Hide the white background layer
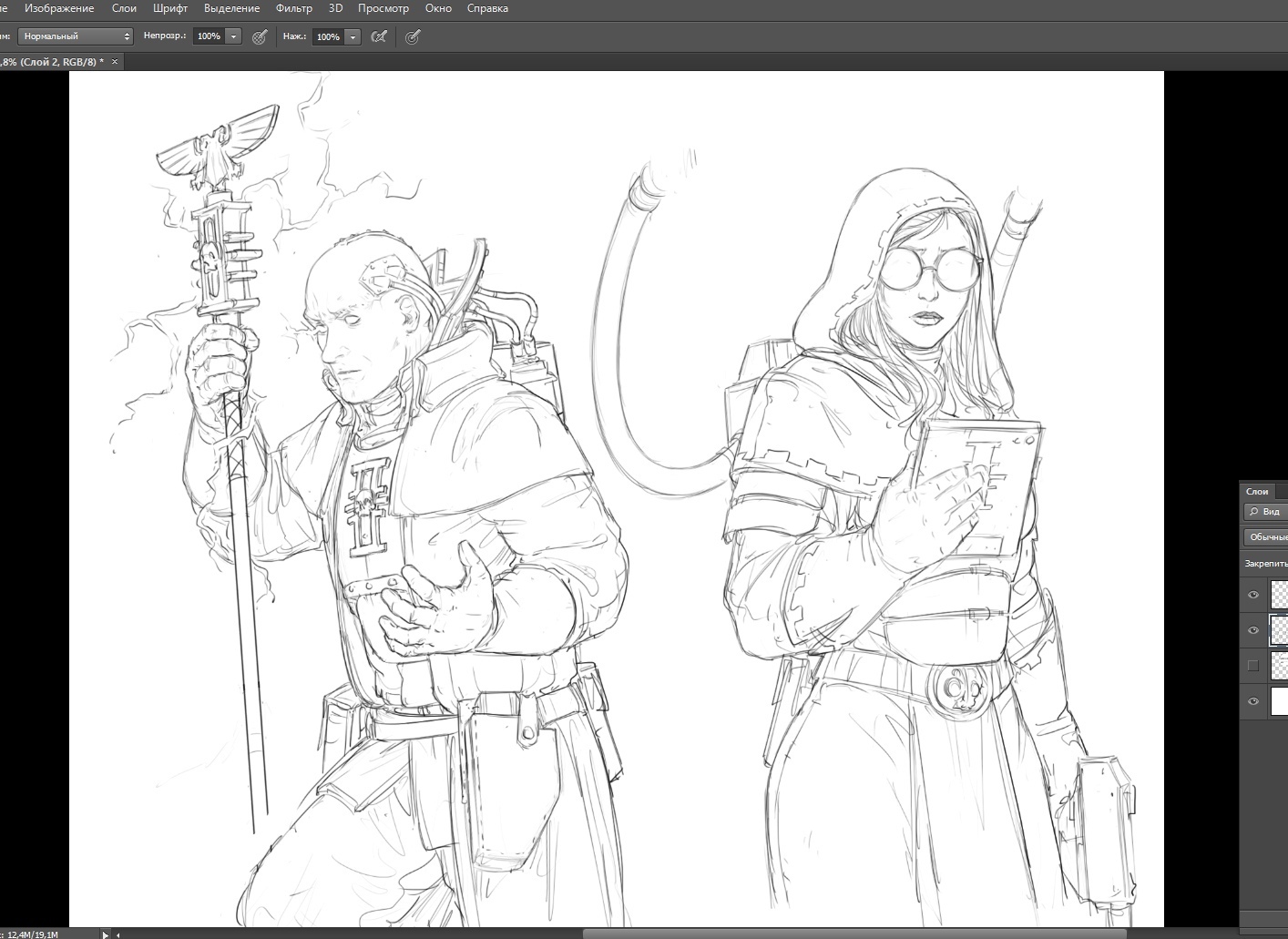Image resolution: width=1288 pixels, height=939 pixels. [1253, 701]
